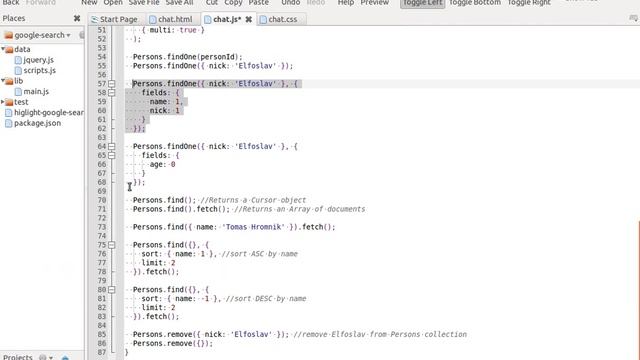The width and height of the screenshot is (640, 360).
Task: Collapse code fold at line 65
Action: point(112,155)
